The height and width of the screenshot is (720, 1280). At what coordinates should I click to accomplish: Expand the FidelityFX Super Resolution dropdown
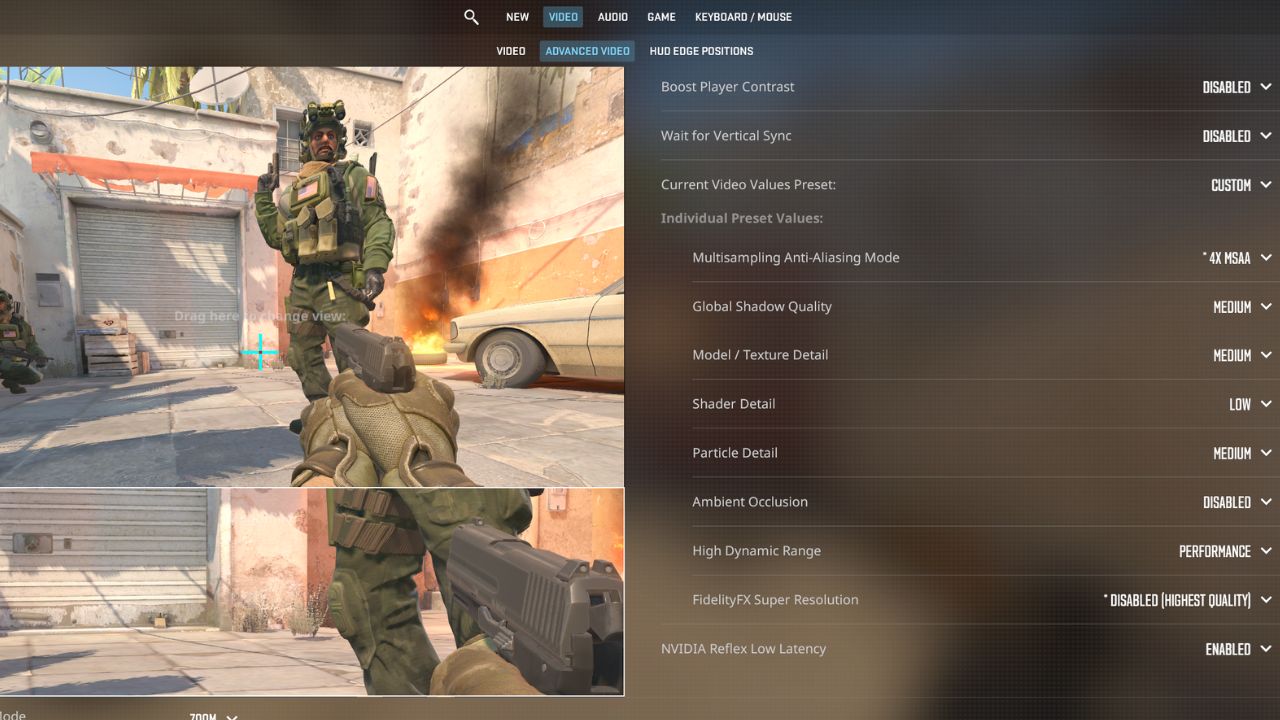pos(1186,600)
